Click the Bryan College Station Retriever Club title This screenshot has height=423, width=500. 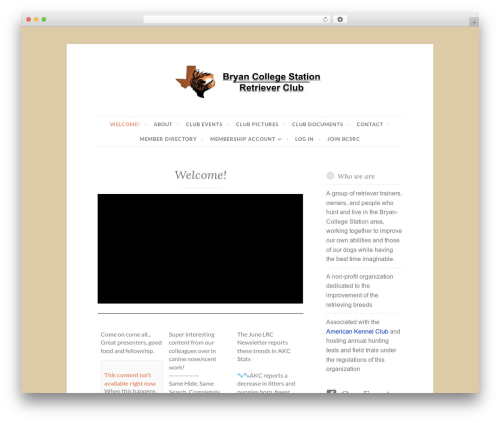tap(271, 82)
